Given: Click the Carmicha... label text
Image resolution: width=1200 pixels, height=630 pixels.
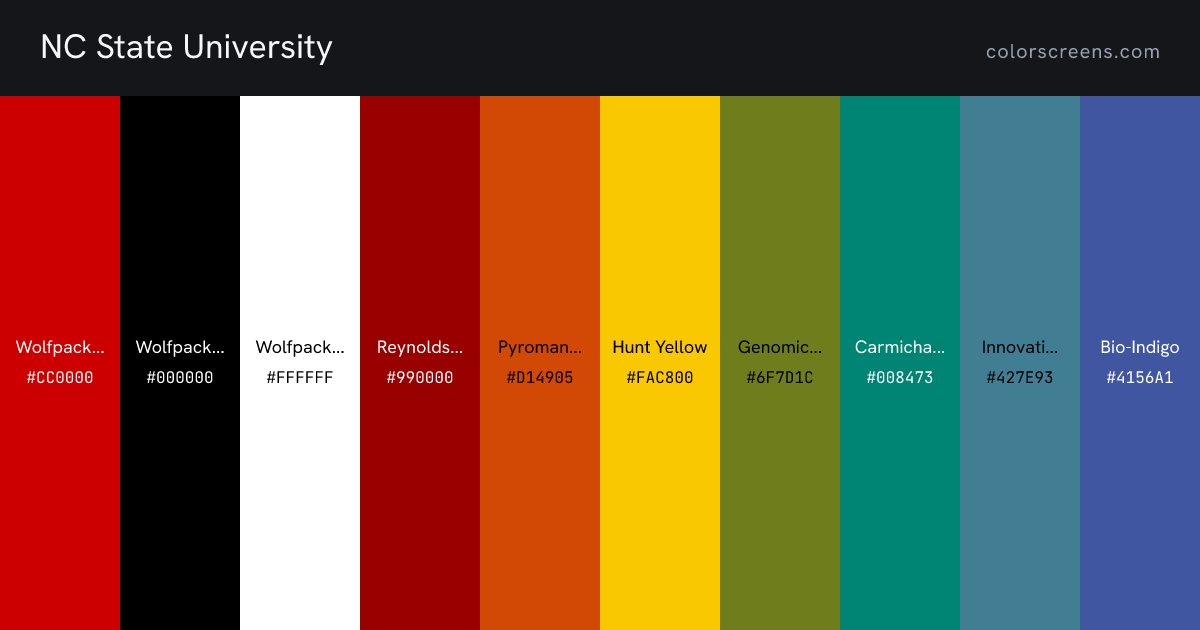Looking at the screenshot, I should tap(900, 347).
